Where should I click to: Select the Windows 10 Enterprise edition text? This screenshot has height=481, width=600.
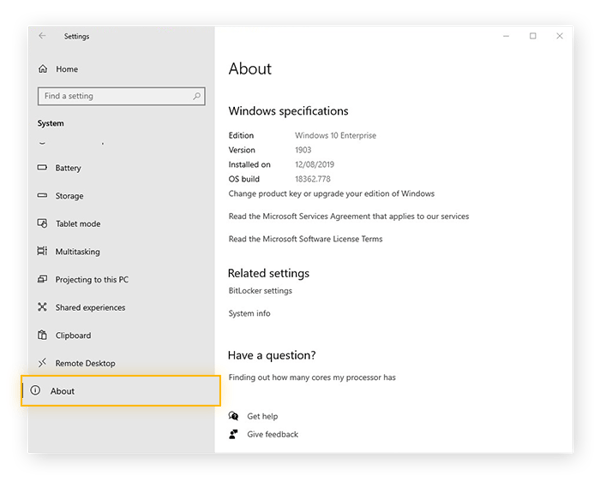pyautogui.click(x=336, y=135)
